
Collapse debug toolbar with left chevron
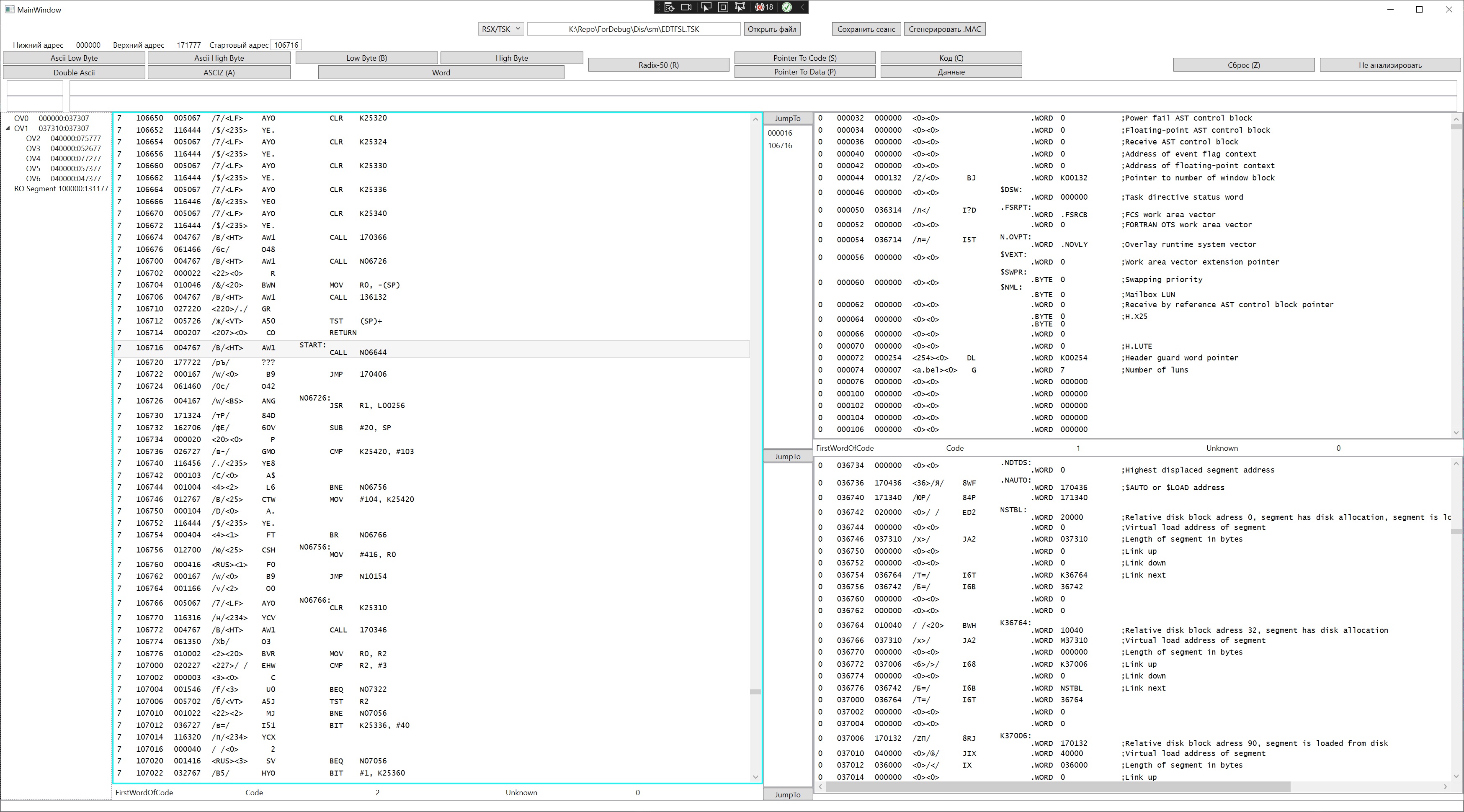tap(802, 8)
